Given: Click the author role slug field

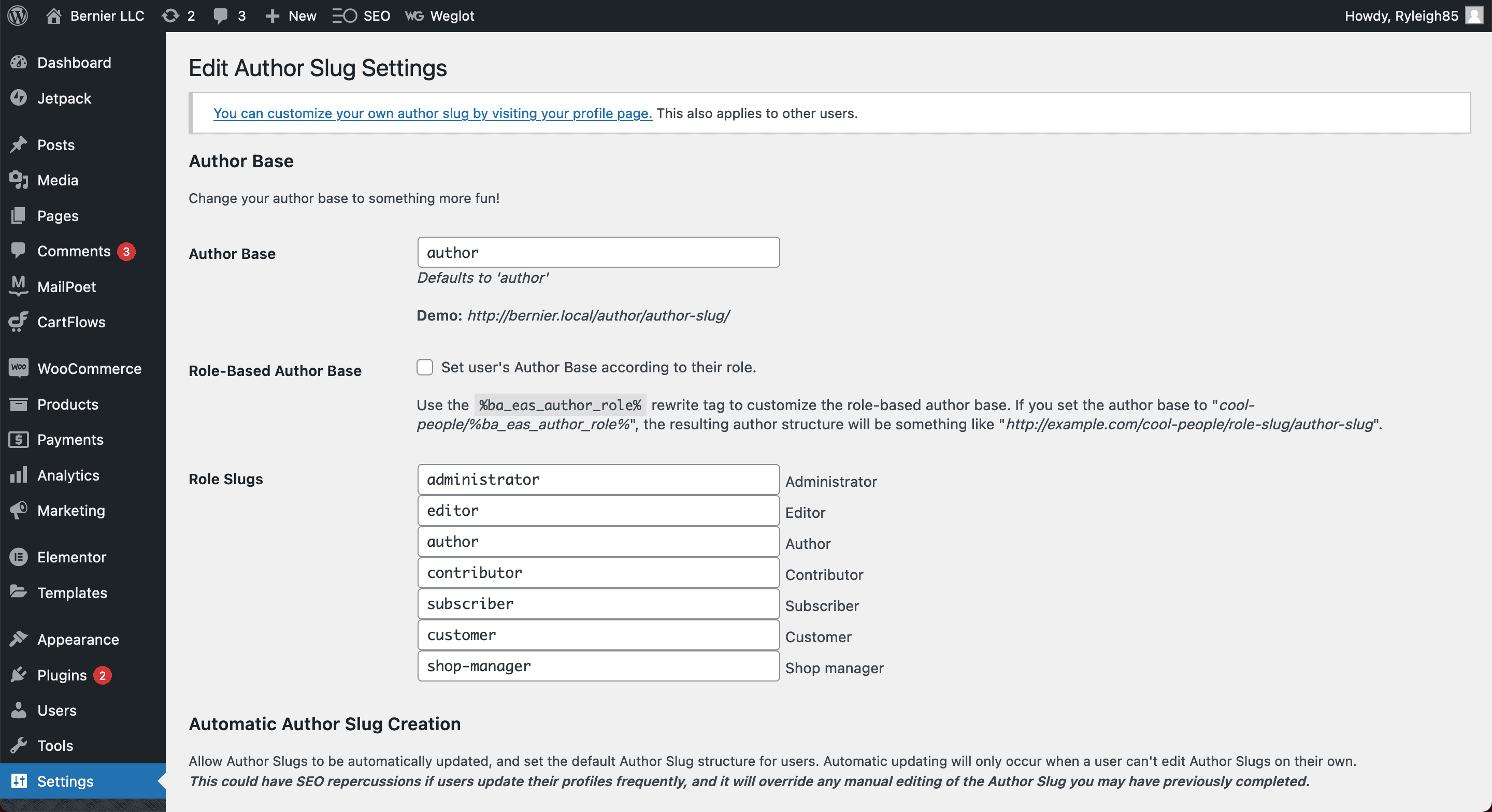Looking at the screenshot, I should pyautogui.click(x=598, y=542).
